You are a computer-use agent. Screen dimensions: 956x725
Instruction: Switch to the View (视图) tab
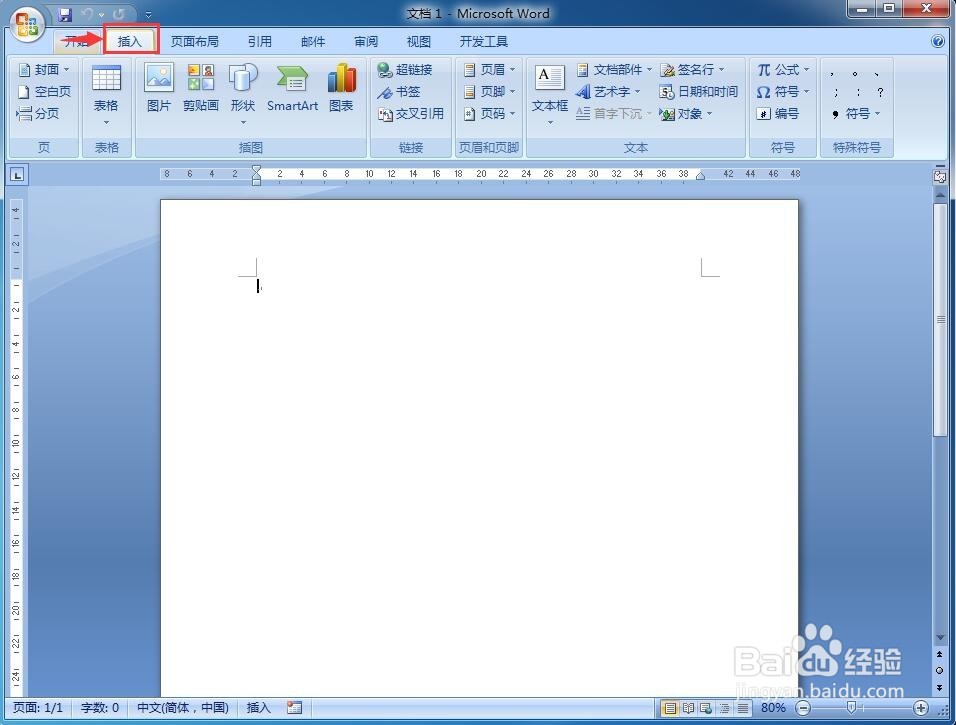(419, 41)
